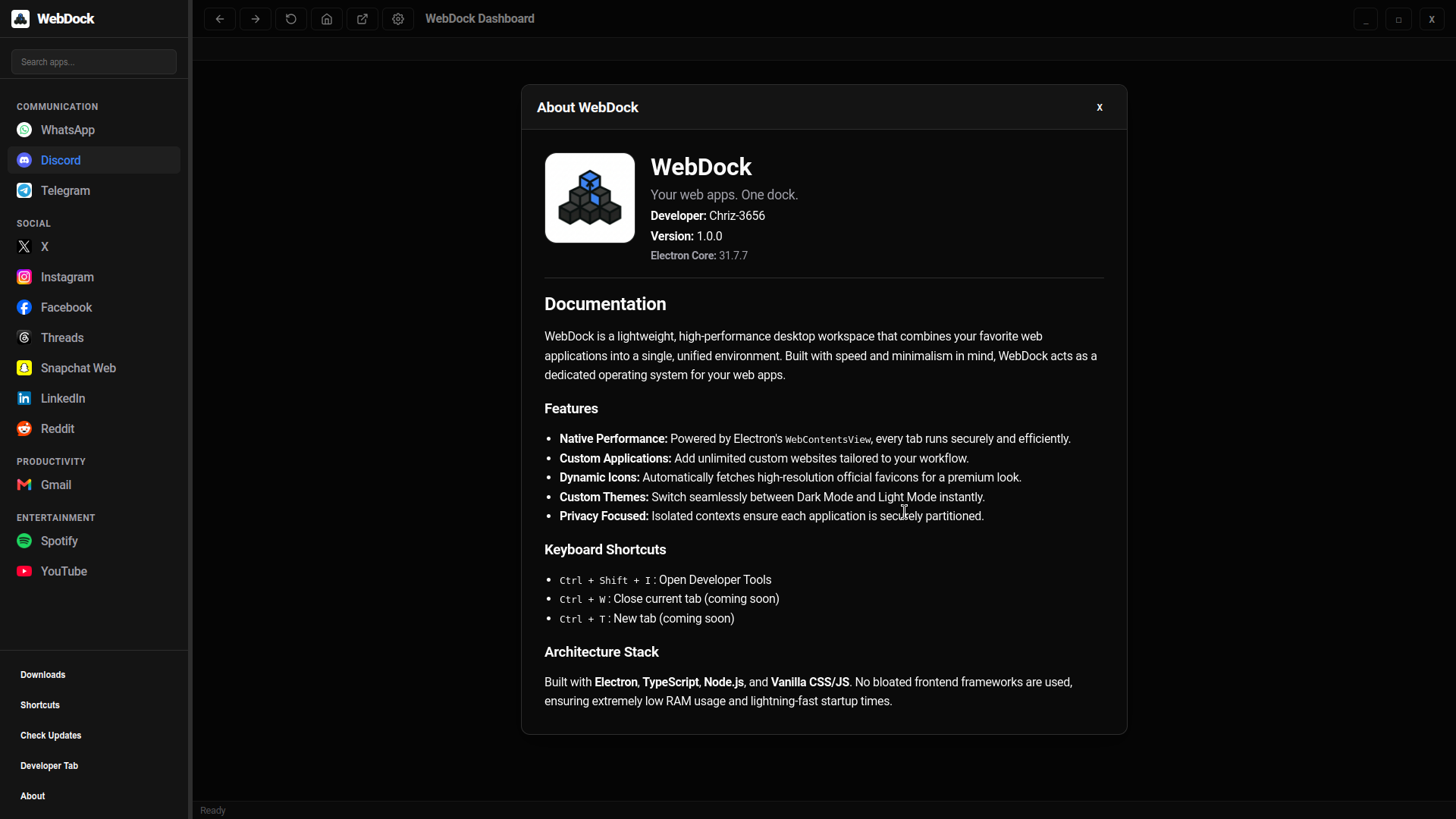Click the COMMUNICATION section label
1456x819 pixels.
[x=58, y=107]
